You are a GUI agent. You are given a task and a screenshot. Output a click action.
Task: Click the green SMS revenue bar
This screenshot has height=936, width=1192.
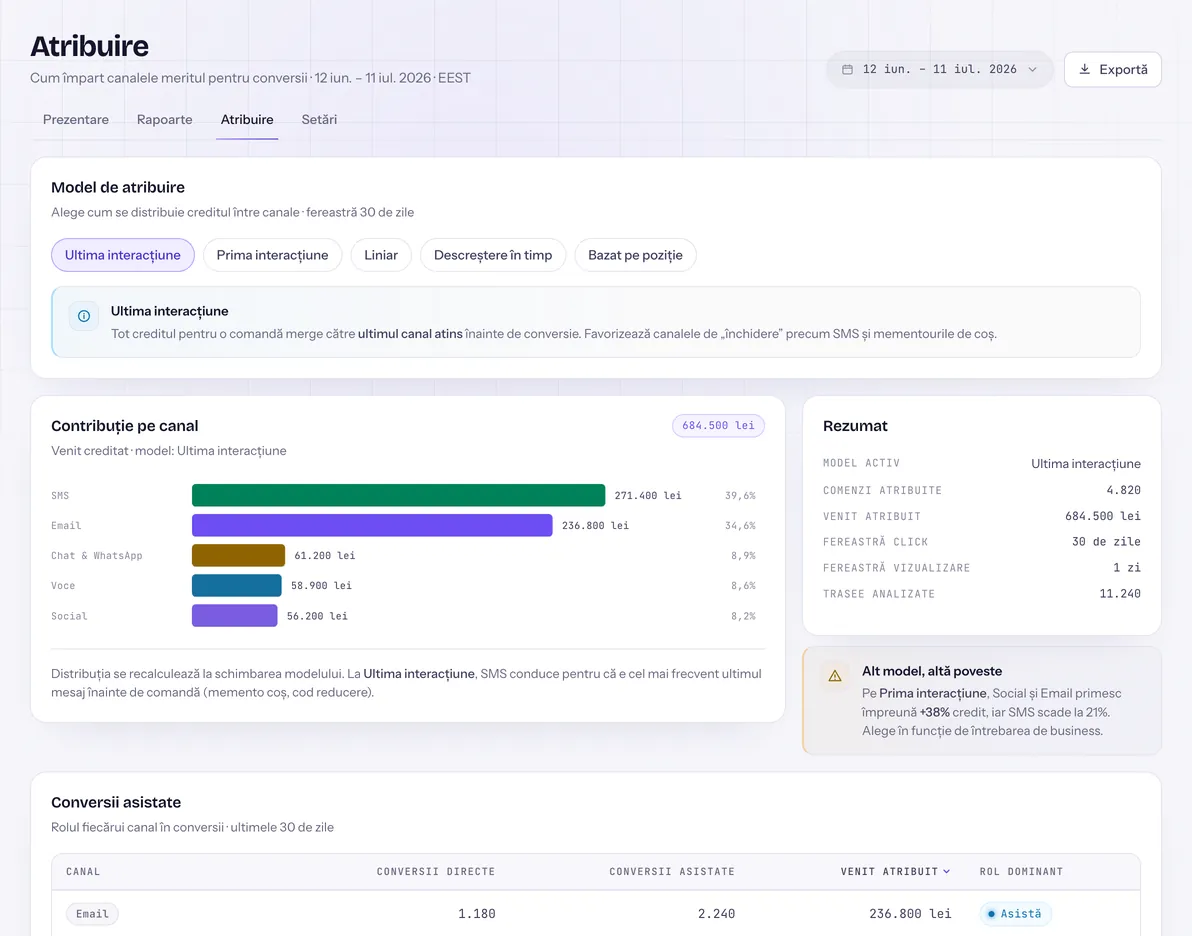click(x=398, y=495)
